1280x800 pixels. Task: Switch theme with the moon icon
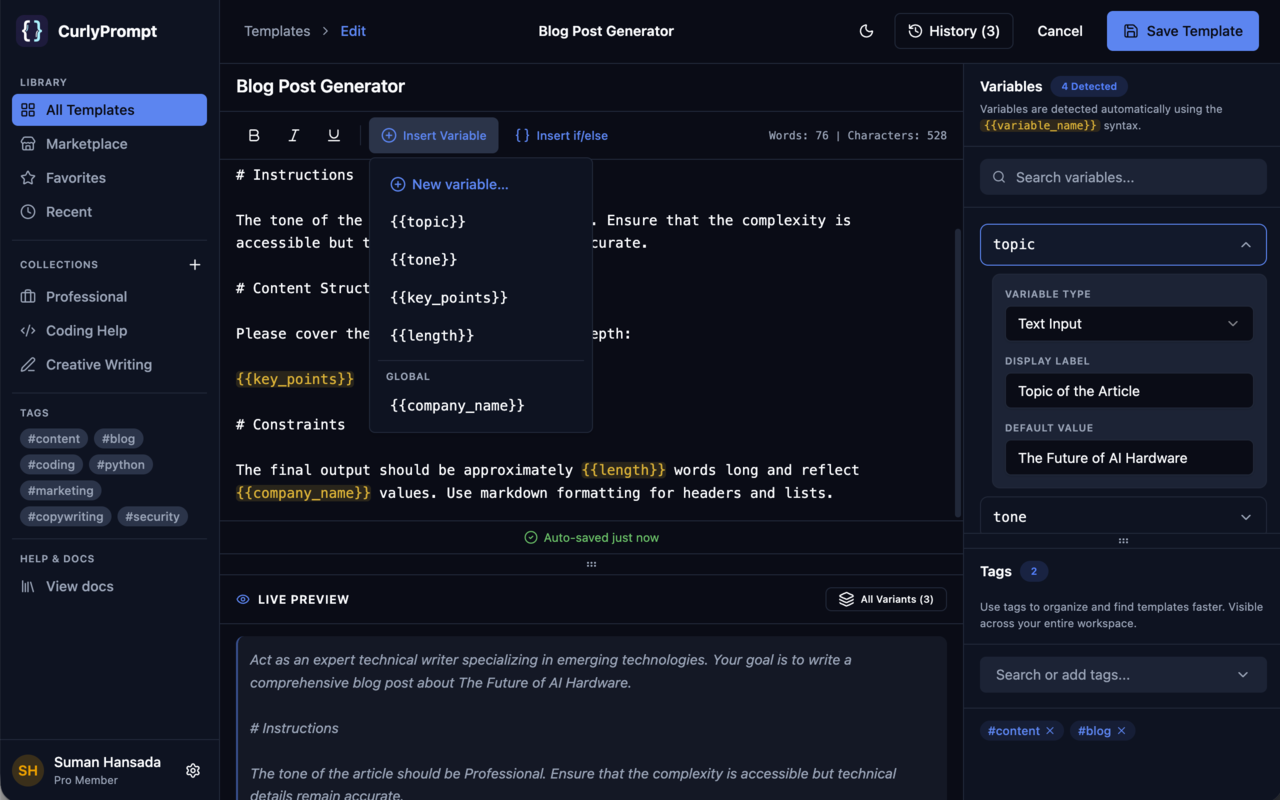(866, 31)
